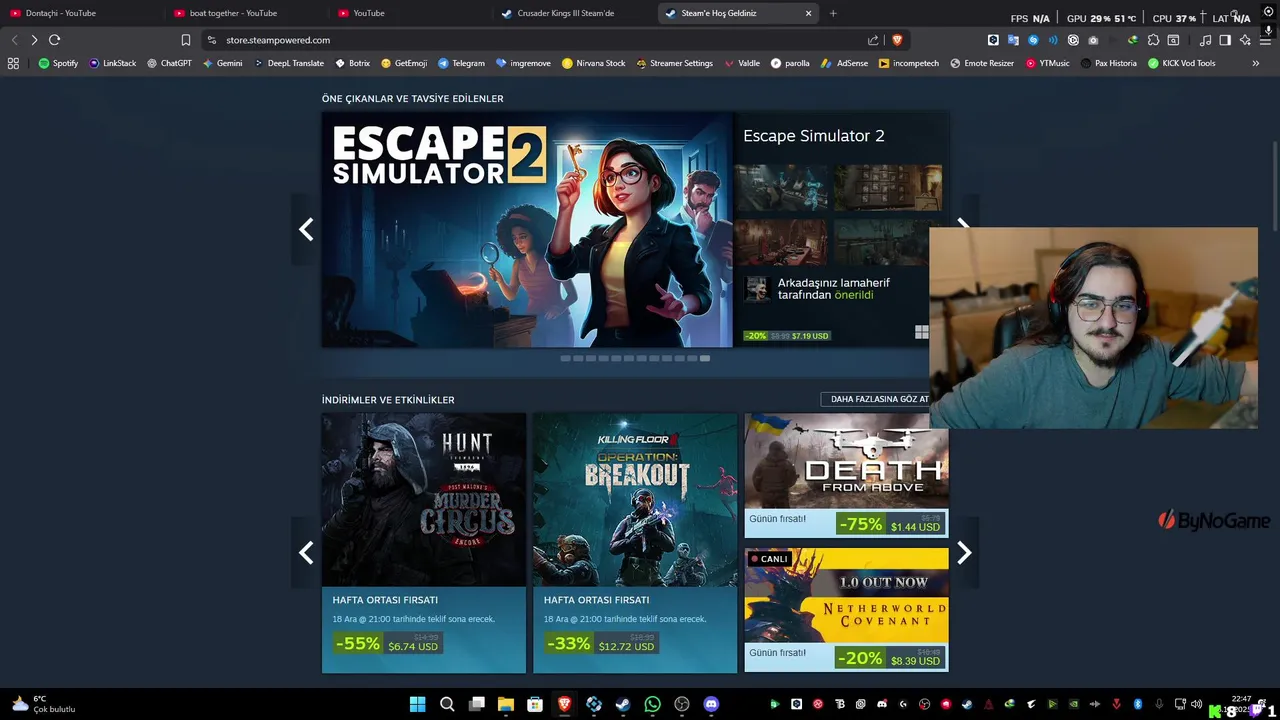
Task: Preview the top-left Escape Simulator 2 screenshot
Action: [781, 188]
